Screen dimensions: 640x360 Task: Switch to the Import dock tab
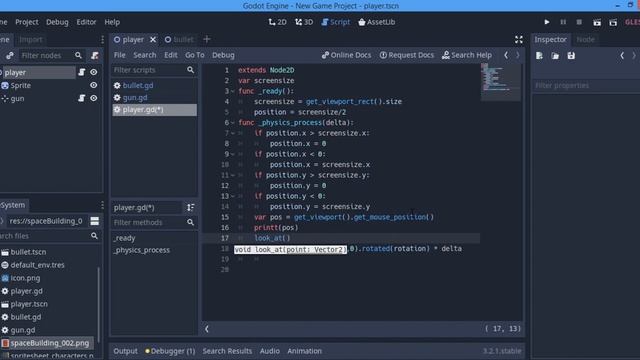[x=31, y=40]
